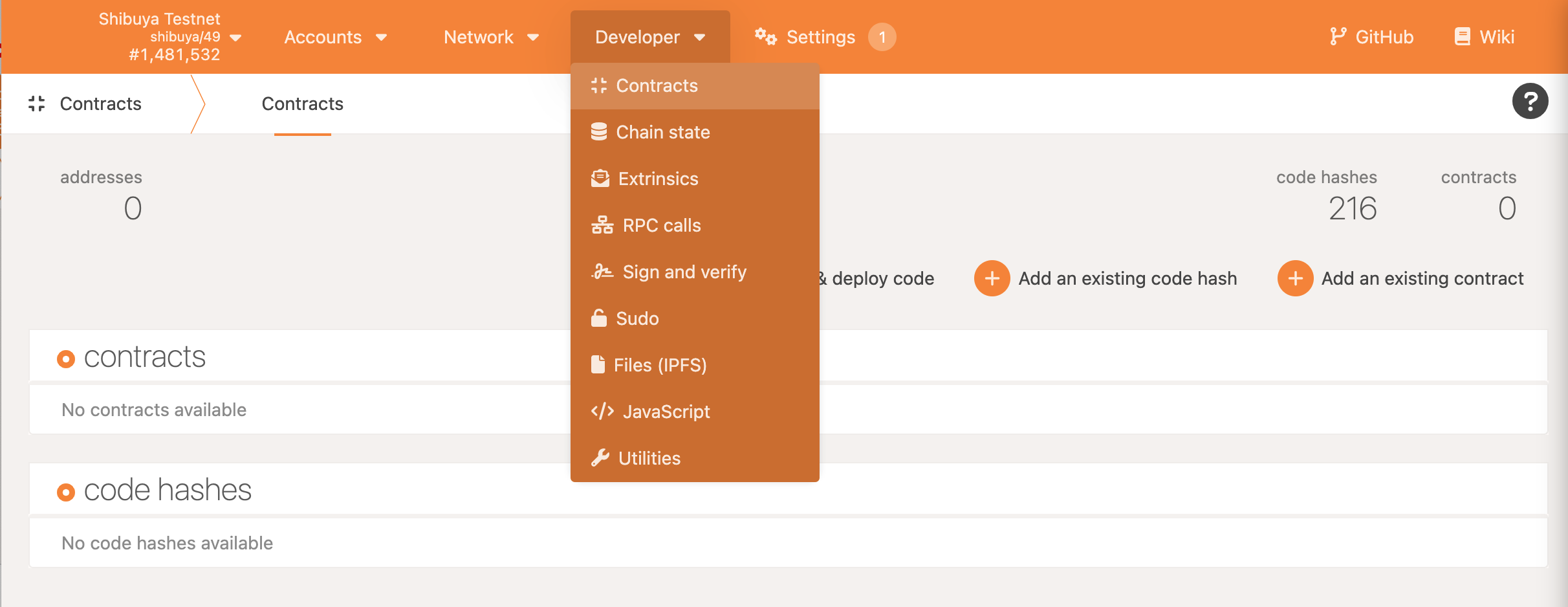The image size is (1568, 607).
Task: Open Files (IPFS) from the menu
Action: pos(660,365)
